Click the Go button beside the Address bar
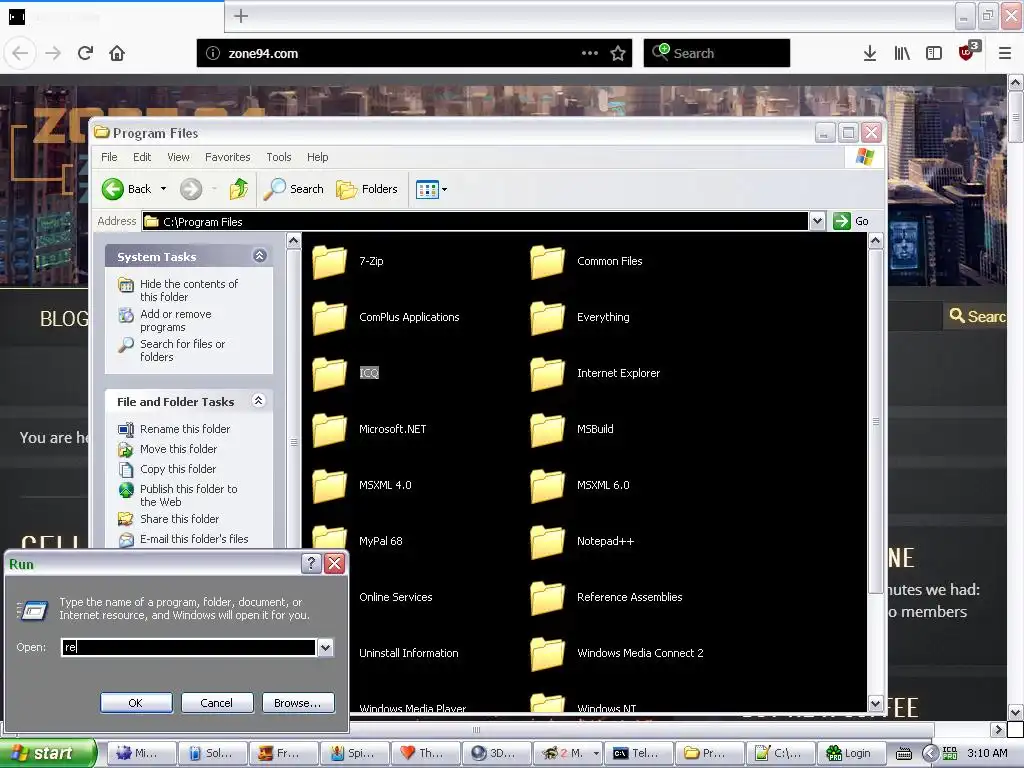Image resolution: width=1024 pixels, height=768 pixels. coord(852,221)
